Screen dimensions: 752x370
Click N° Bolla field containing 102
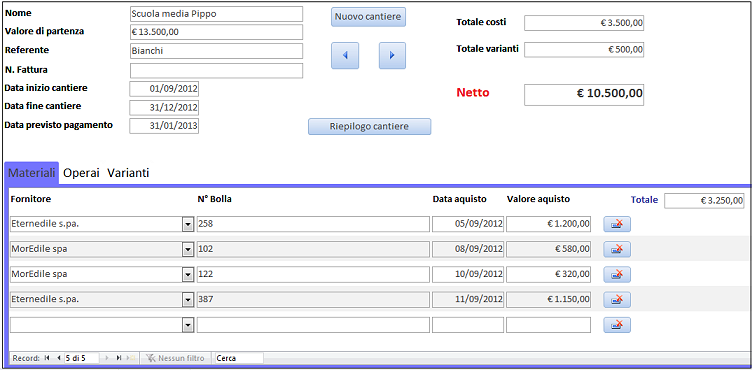[x=313, y=249]
